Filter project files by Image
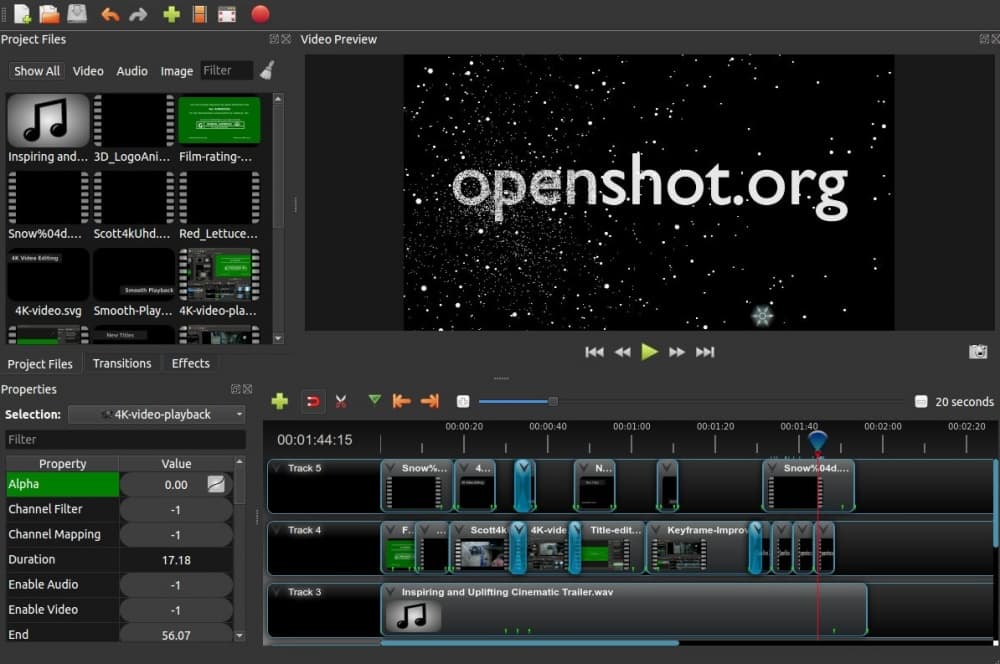Screen dimensions: 1000x664 pyautogui.click(x=177, y=71)
